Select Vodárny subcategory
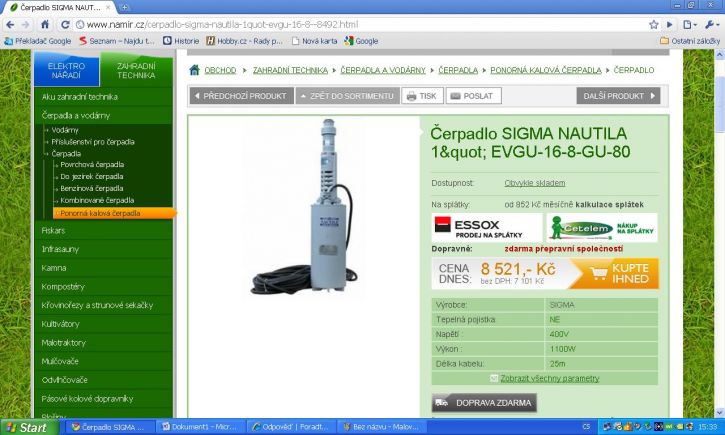This screenshot has height=435, width=725. (65, 130)
